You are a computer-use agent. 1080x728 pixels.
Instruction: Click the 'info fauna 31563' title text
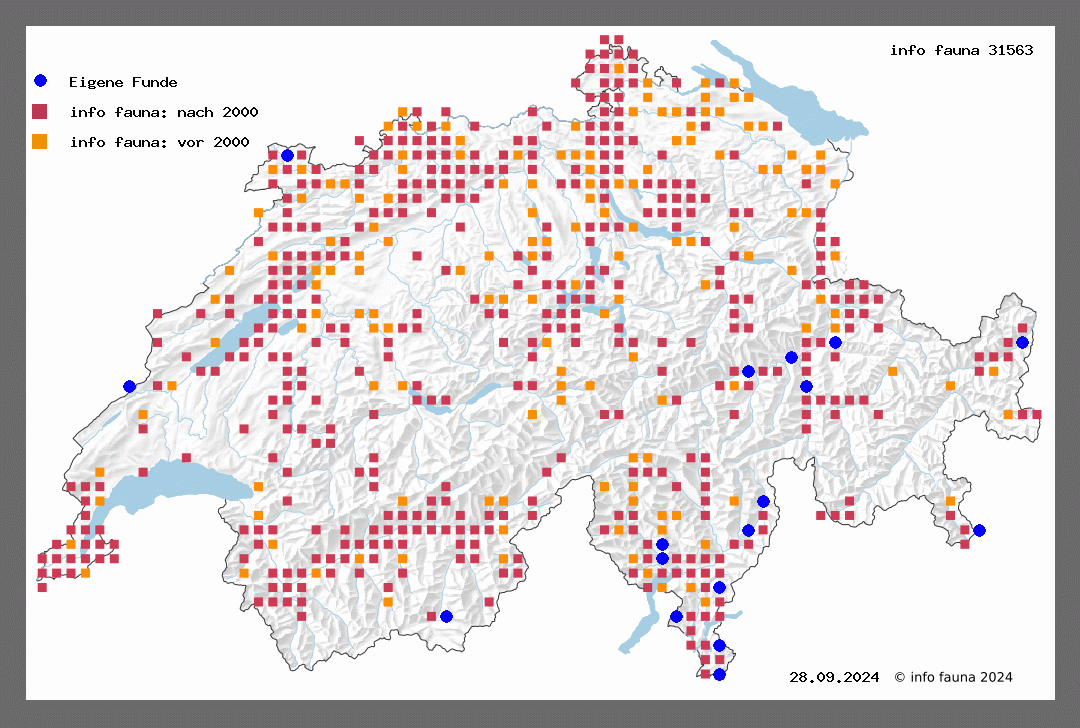click(961, 50)
